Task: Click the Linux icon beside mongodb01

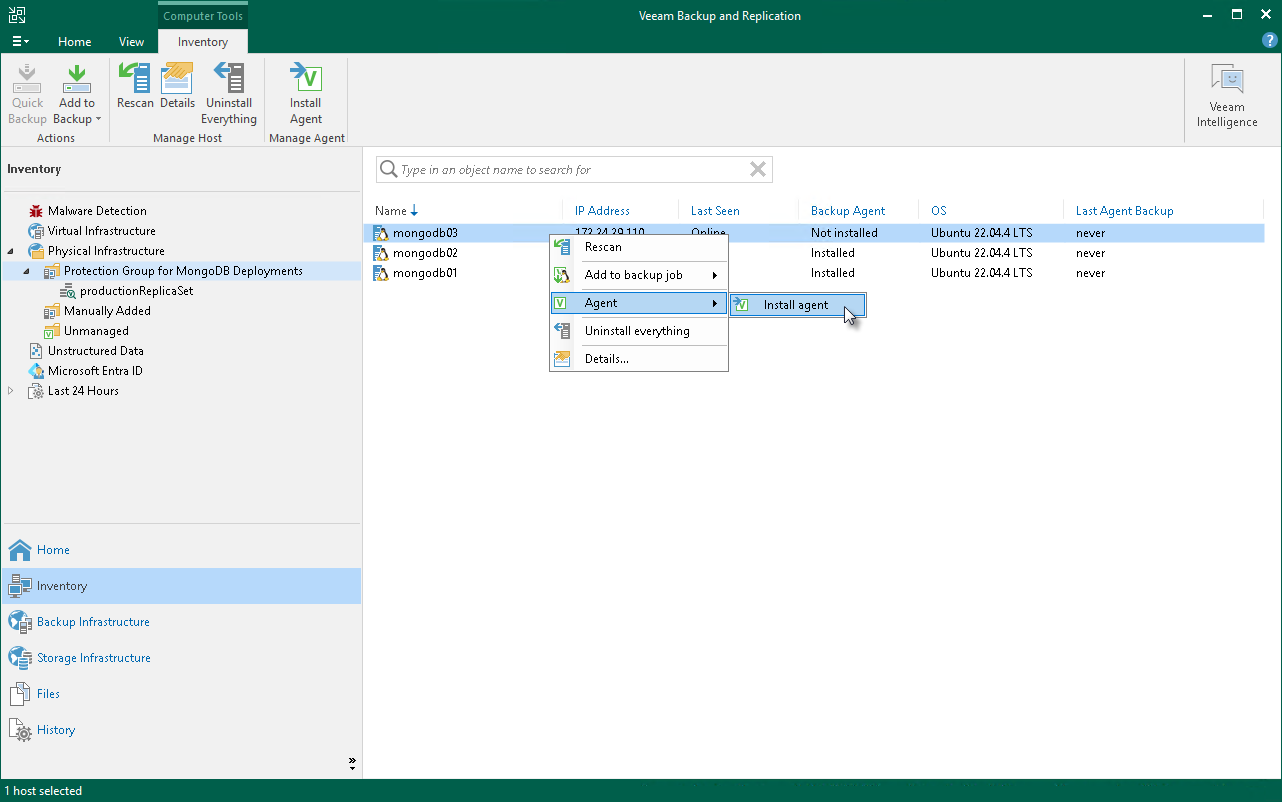Action: 380,273
